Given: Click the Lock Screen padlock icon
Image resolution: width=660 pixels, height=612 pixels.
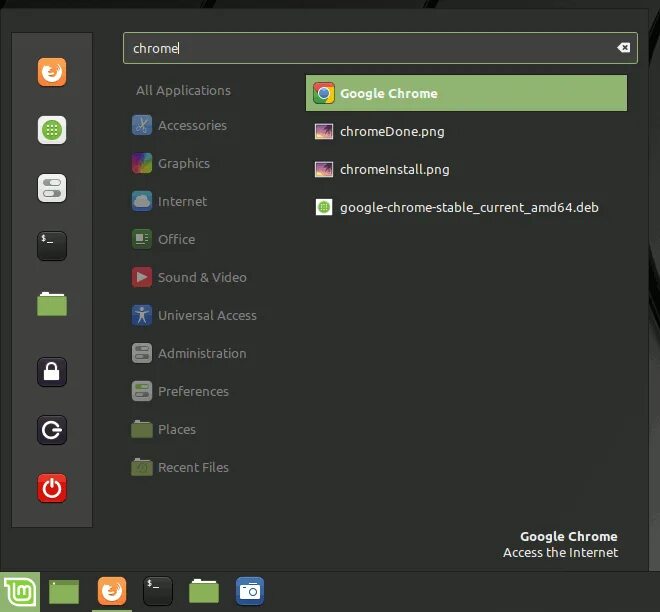Looking at the screenshot, I should pyautogui.click(x=52, y=372).
